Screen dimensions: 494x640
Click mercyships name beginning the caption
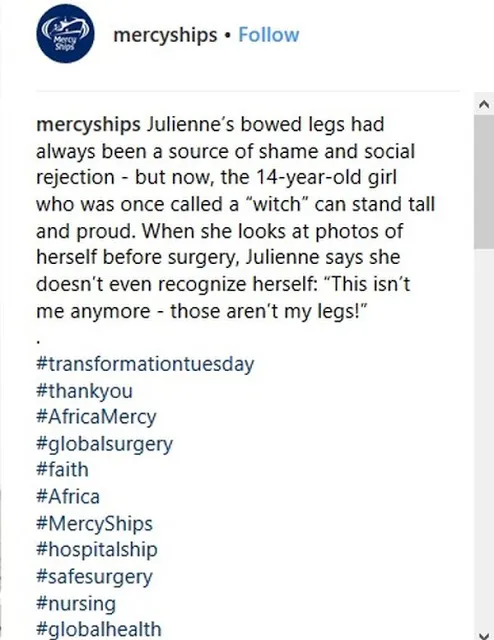pyautogui.click(x=88, y=124)
